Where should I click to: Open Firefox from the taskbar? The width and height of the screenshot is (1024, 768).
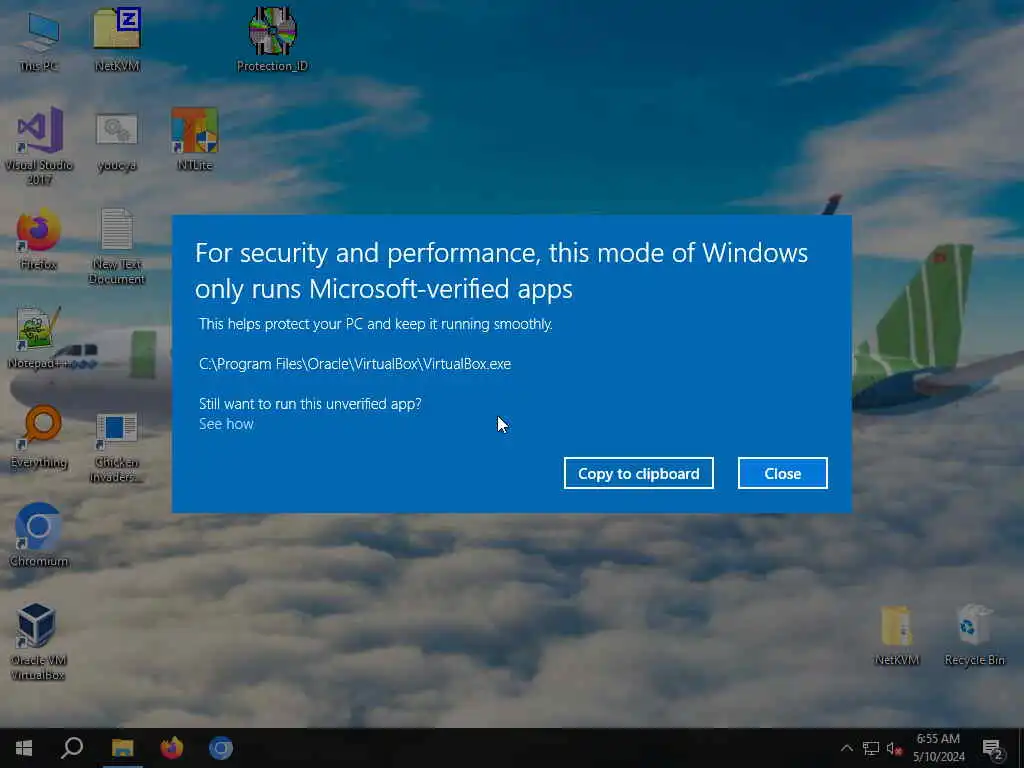coord(172,748)
